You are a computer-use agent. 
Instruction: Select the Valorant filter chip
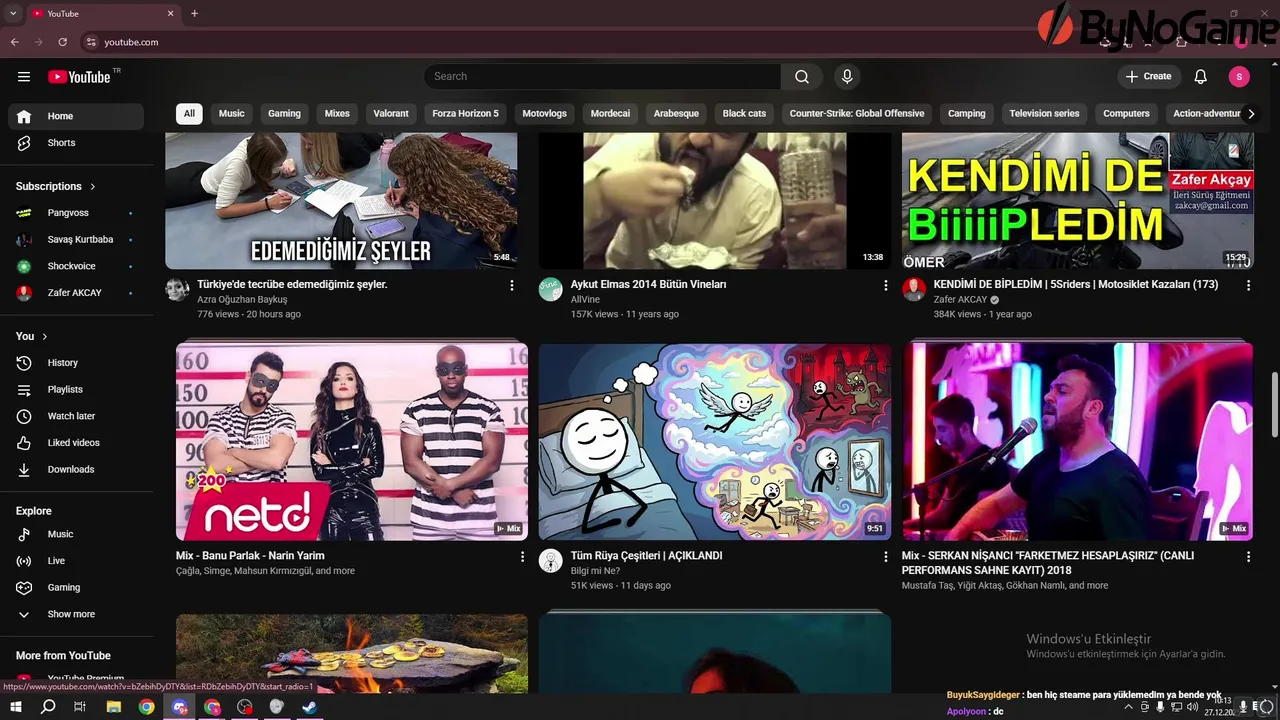[x=391, y=114]
